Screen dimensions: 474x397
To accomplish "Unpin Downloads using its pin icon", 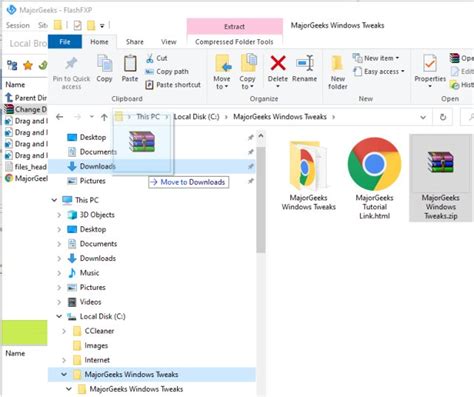I will pos(251,166).
